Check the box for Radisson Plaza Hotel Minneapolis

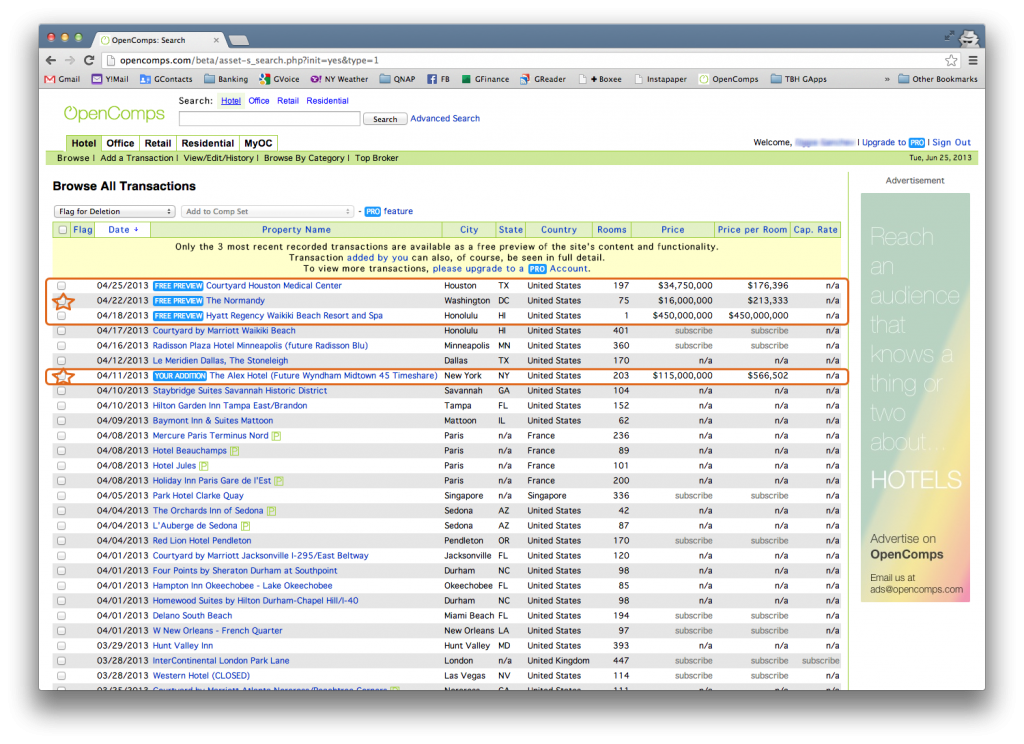tap(61, 346)
